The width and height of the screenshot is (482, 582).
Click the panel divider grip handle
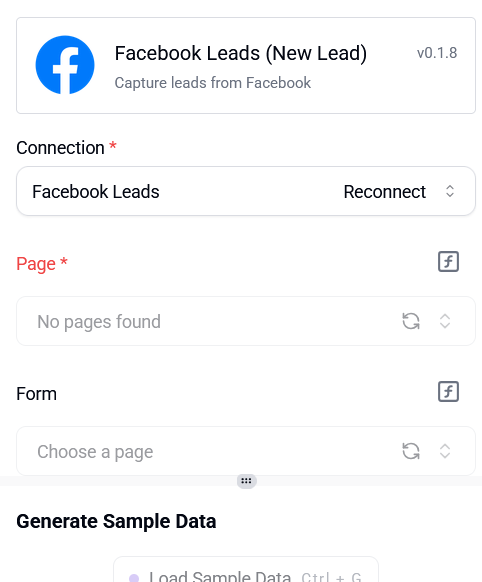[246, 481]
